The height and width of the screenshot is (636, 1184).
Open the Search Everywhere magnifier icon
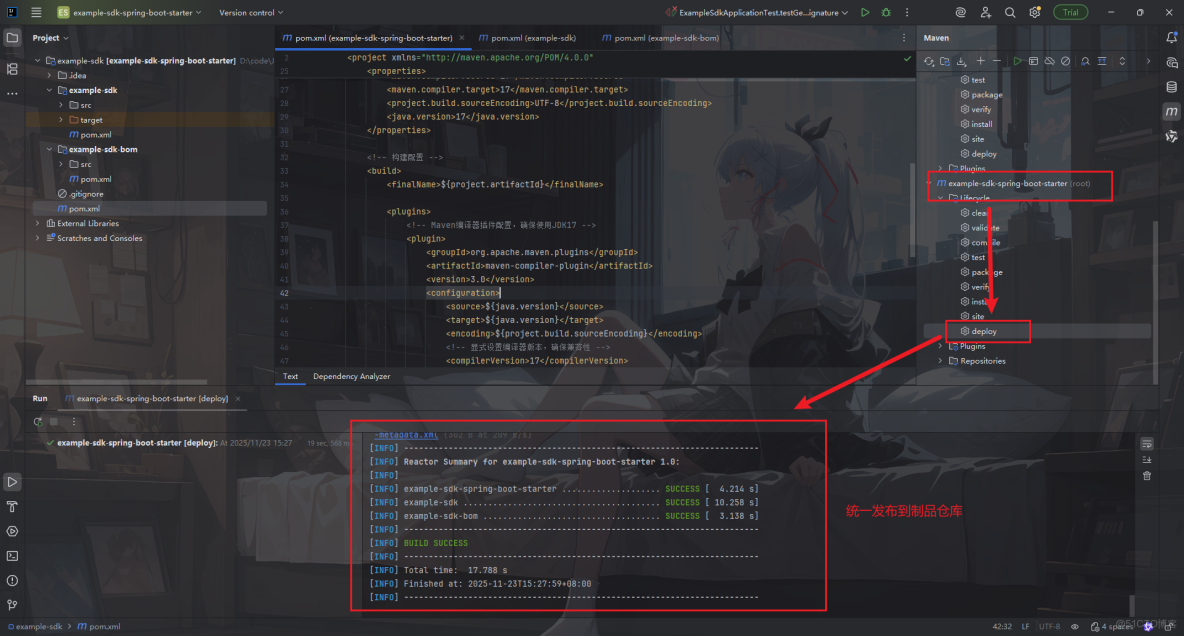(1009, 12)
